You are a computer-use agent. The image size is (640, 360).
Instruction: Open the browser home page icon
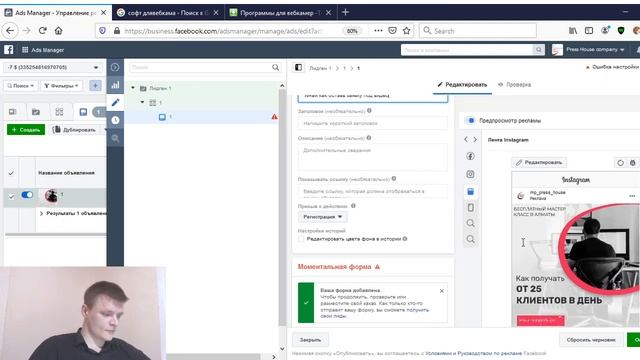tap(58, 31)
